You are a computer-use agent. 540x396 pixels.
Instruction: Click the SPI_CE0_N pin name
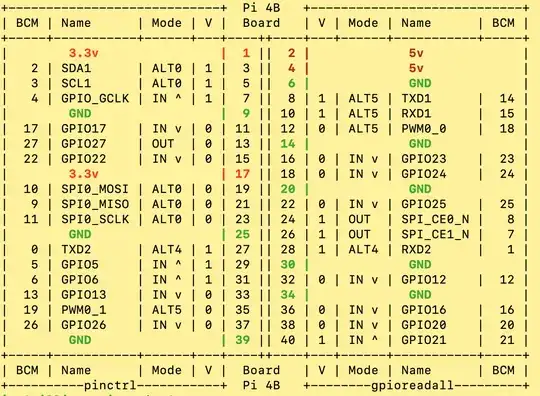tap(435, 219)
